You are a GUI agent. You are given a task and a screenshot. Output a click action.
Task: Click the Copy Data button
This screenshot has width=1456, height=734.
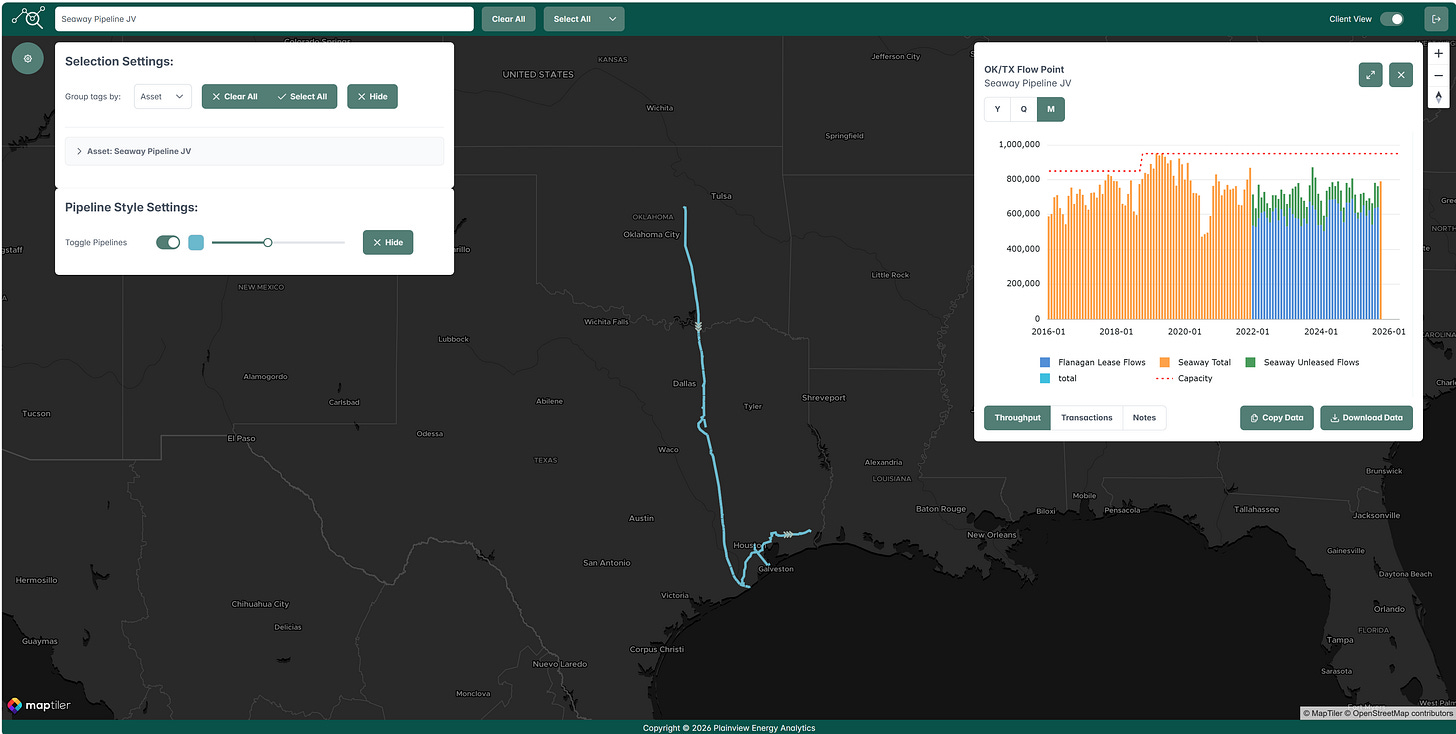1277,418
